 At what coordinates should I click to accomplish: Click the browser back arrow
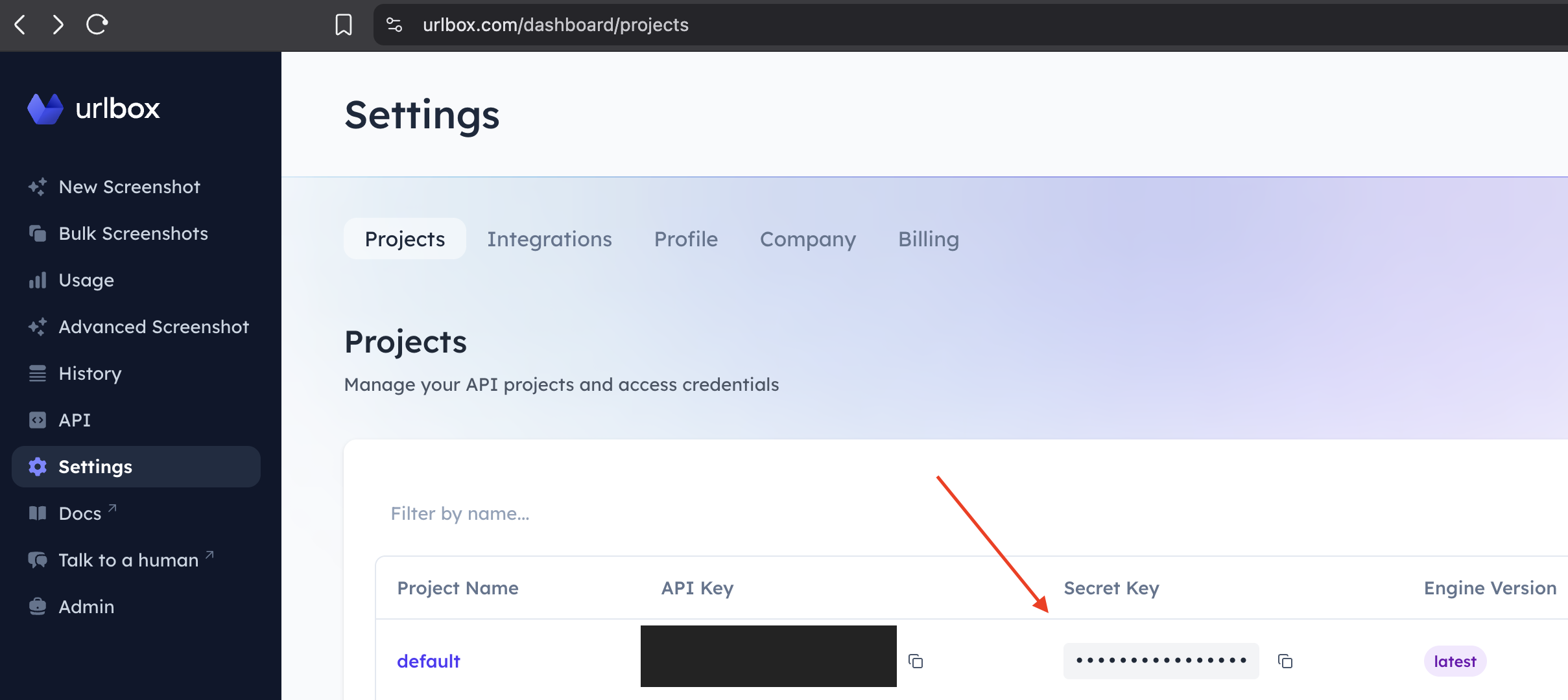coord(20,25)
